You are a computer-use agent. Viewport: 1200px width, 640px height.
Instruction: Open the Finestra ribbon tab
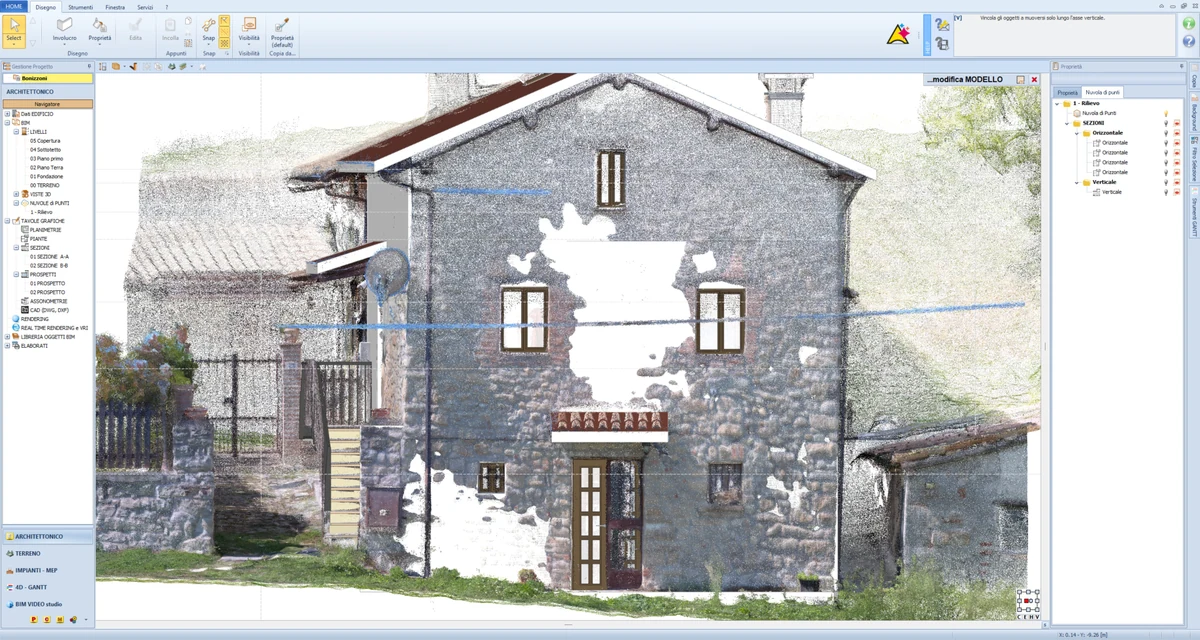pyautogui.click(x=115, y=7)
